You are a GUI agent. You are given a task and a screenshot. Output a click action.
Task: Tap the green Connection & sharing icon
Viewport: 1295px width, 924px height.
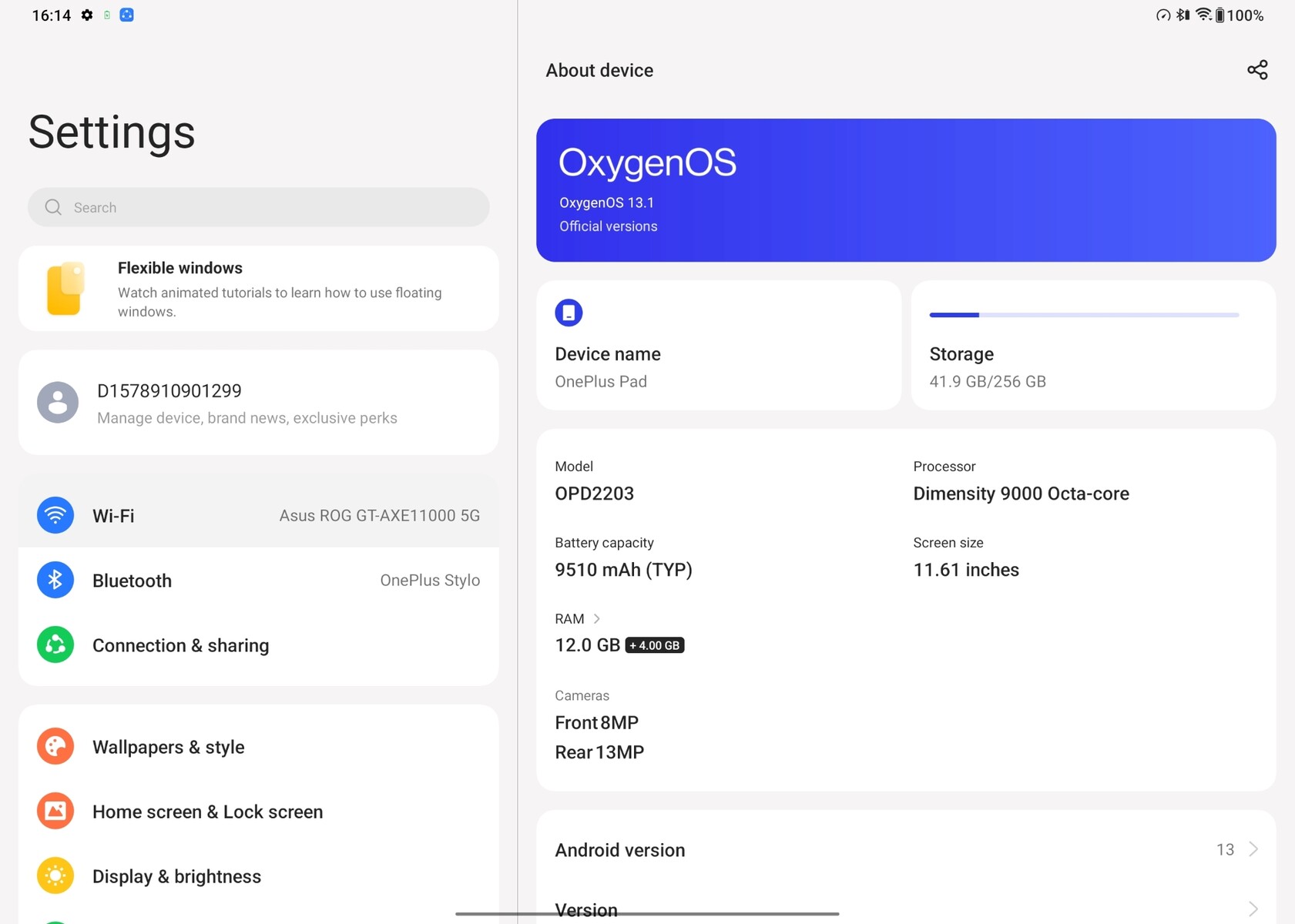pyautogui.click(x=55, y=644)
